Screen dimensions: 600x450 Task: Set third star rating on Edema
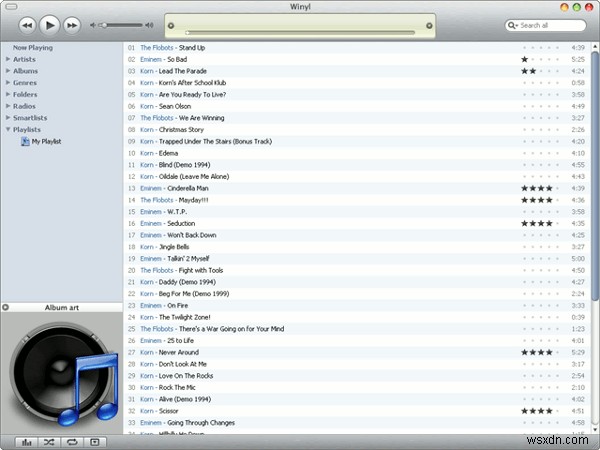(541, 153)
